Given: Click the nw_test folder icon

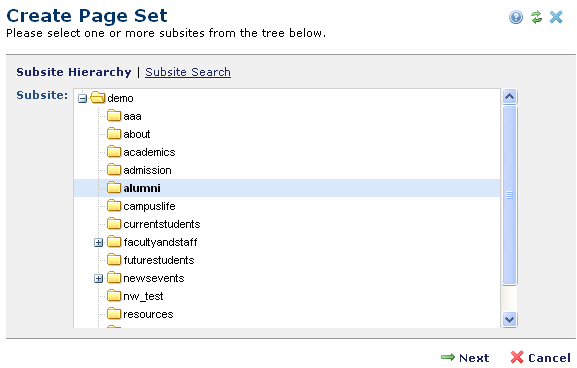Looking at the screenshot, I should pyautogui.click(x=114, y=296).
